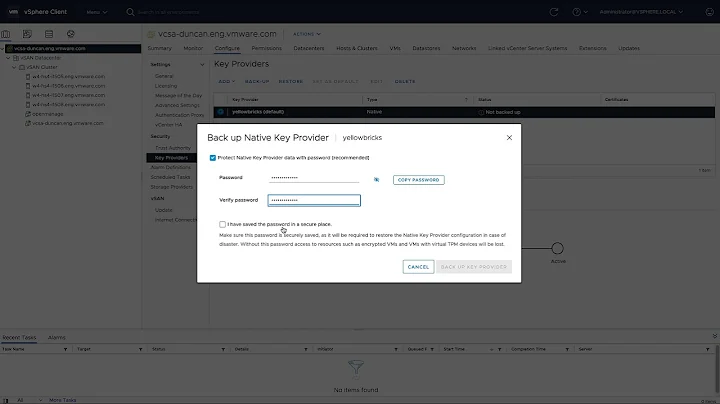Click Back Up Key Provider button

coord(474,267)
